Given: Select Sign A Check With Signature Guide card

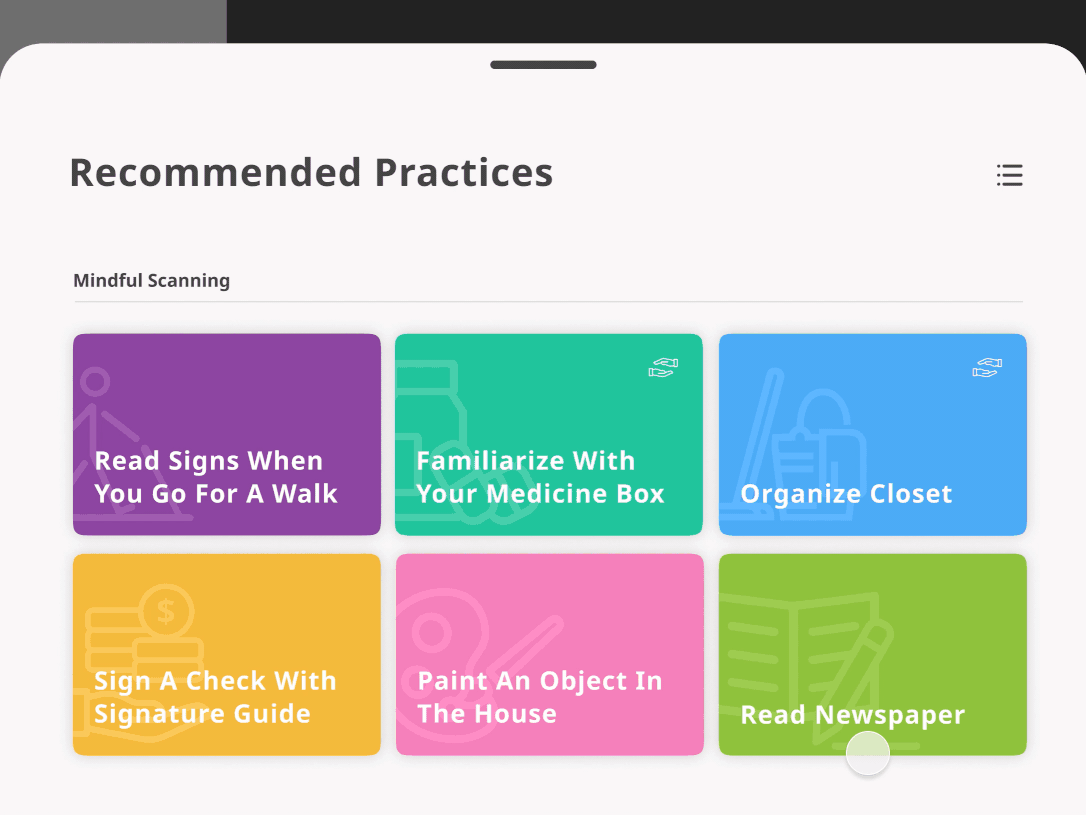Looking at the screenshot, I should (x=226, y=654).
